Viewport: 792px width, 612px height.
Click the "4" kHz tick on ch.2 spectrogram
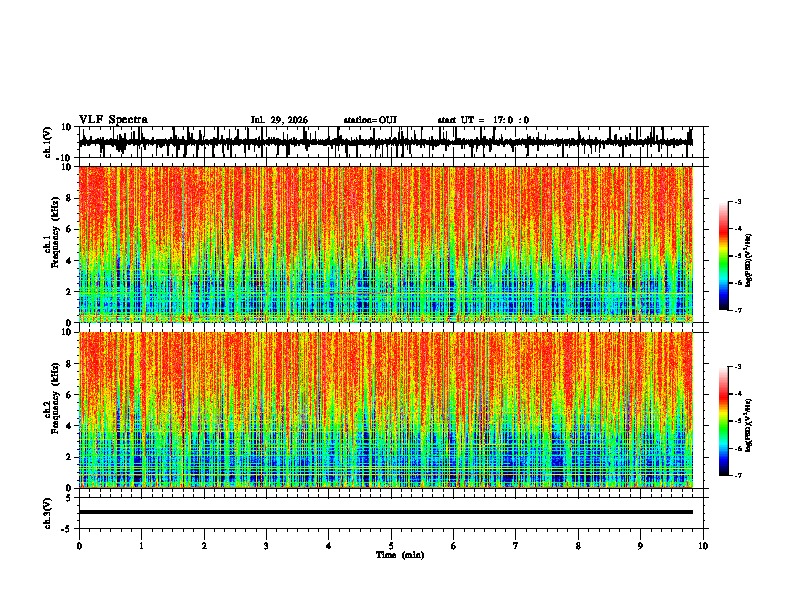point(69,426)
